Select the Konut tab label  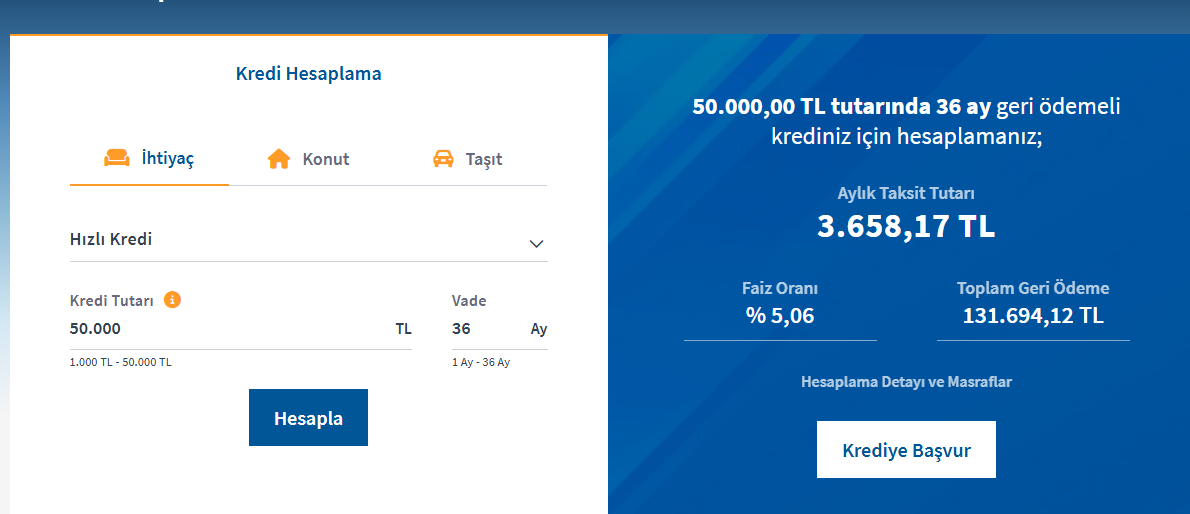click(326, 159)
